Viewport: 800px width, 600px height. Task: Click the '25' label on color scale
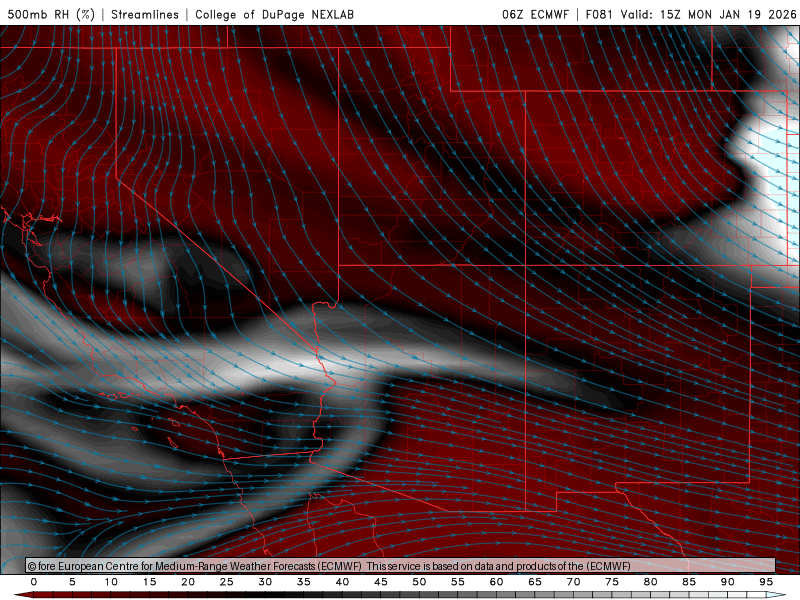tap(227, 582)
